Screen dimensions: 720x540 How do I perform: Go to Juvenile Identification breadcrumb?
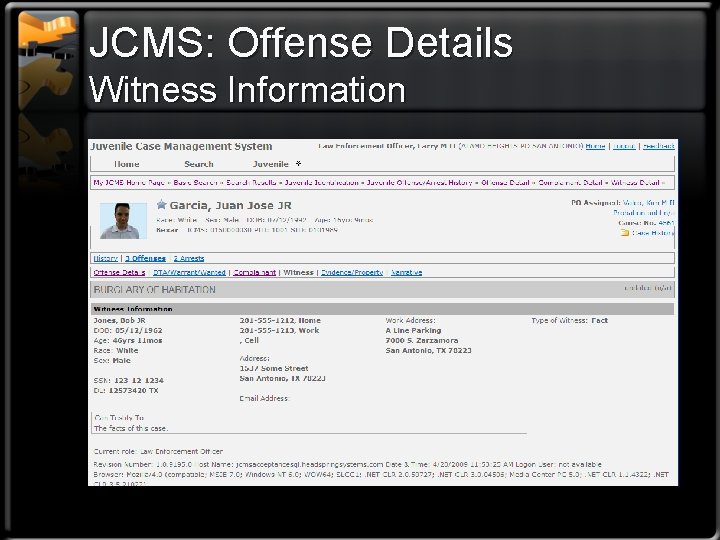coord(321,182)
